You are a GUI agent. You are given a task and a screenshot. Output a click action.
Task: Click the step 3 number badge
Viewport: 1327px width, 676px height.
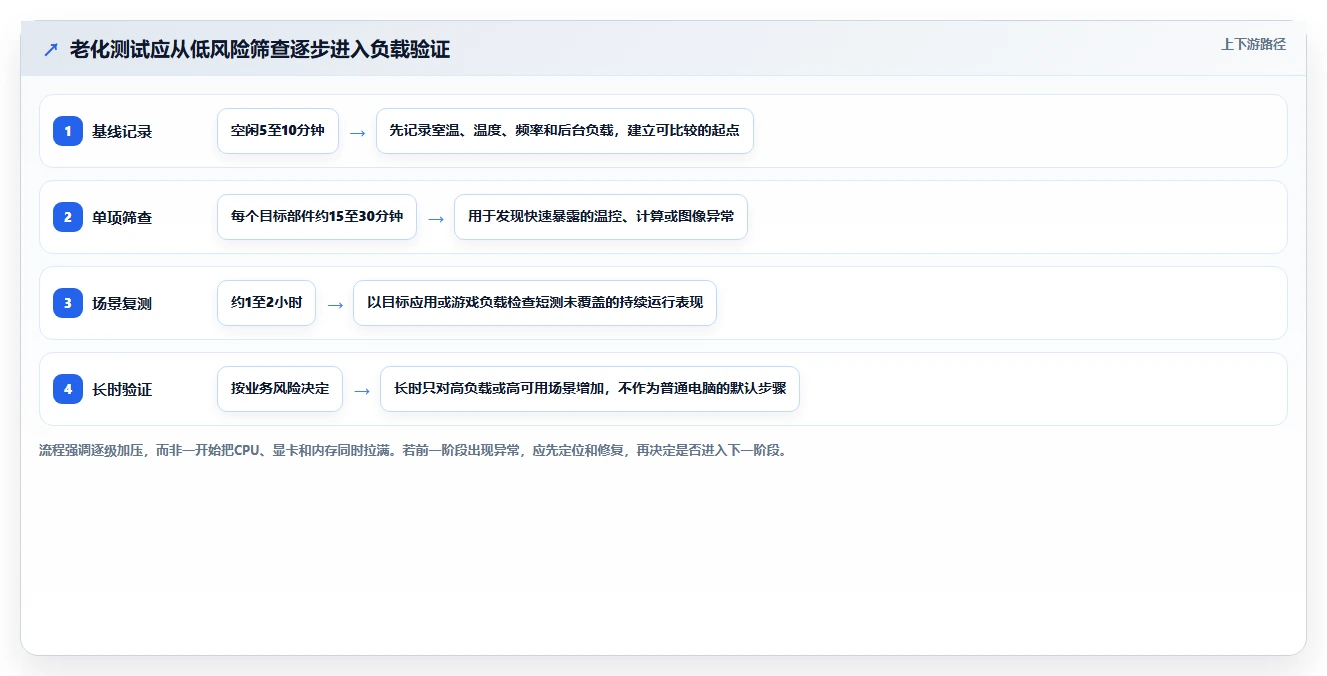point(68,303)
